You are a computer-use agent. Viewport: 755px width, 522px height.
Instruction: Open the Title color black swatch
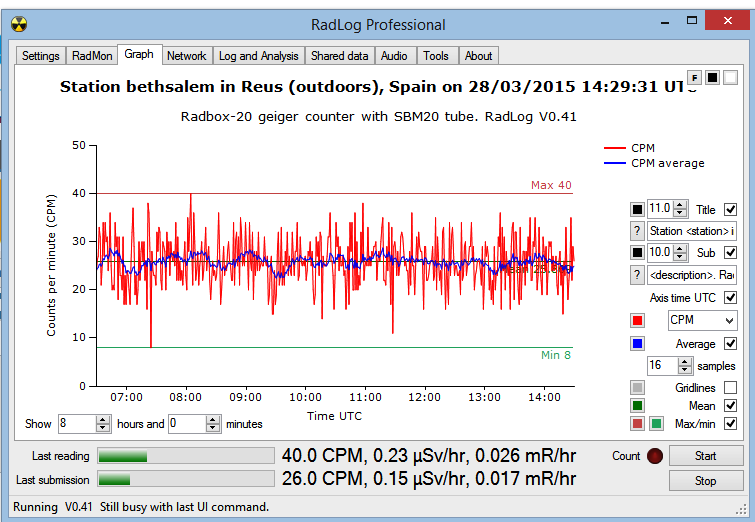coord(637,209)
